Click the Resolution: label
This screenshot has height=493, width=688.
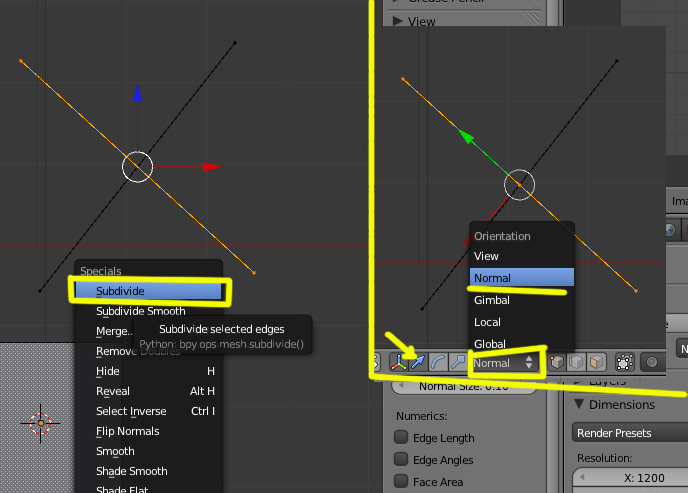(605, 458)
